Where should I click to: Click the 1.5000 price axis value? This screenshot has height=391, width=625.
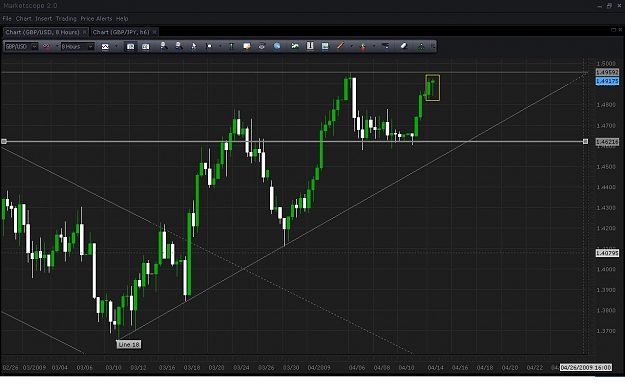point(606,63)
